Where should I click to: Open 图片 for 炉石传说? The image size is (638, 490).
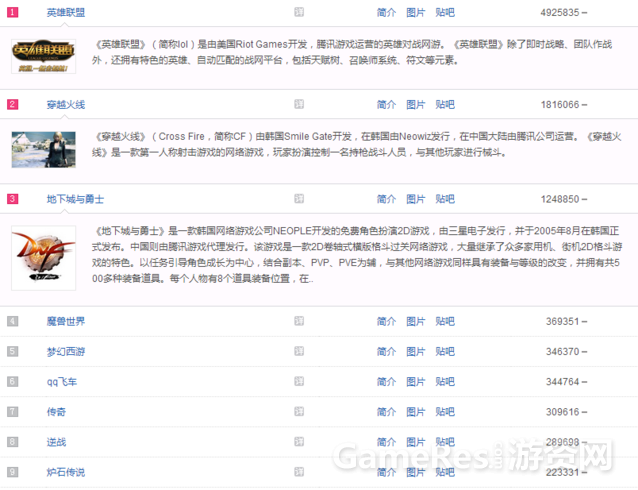415,472
